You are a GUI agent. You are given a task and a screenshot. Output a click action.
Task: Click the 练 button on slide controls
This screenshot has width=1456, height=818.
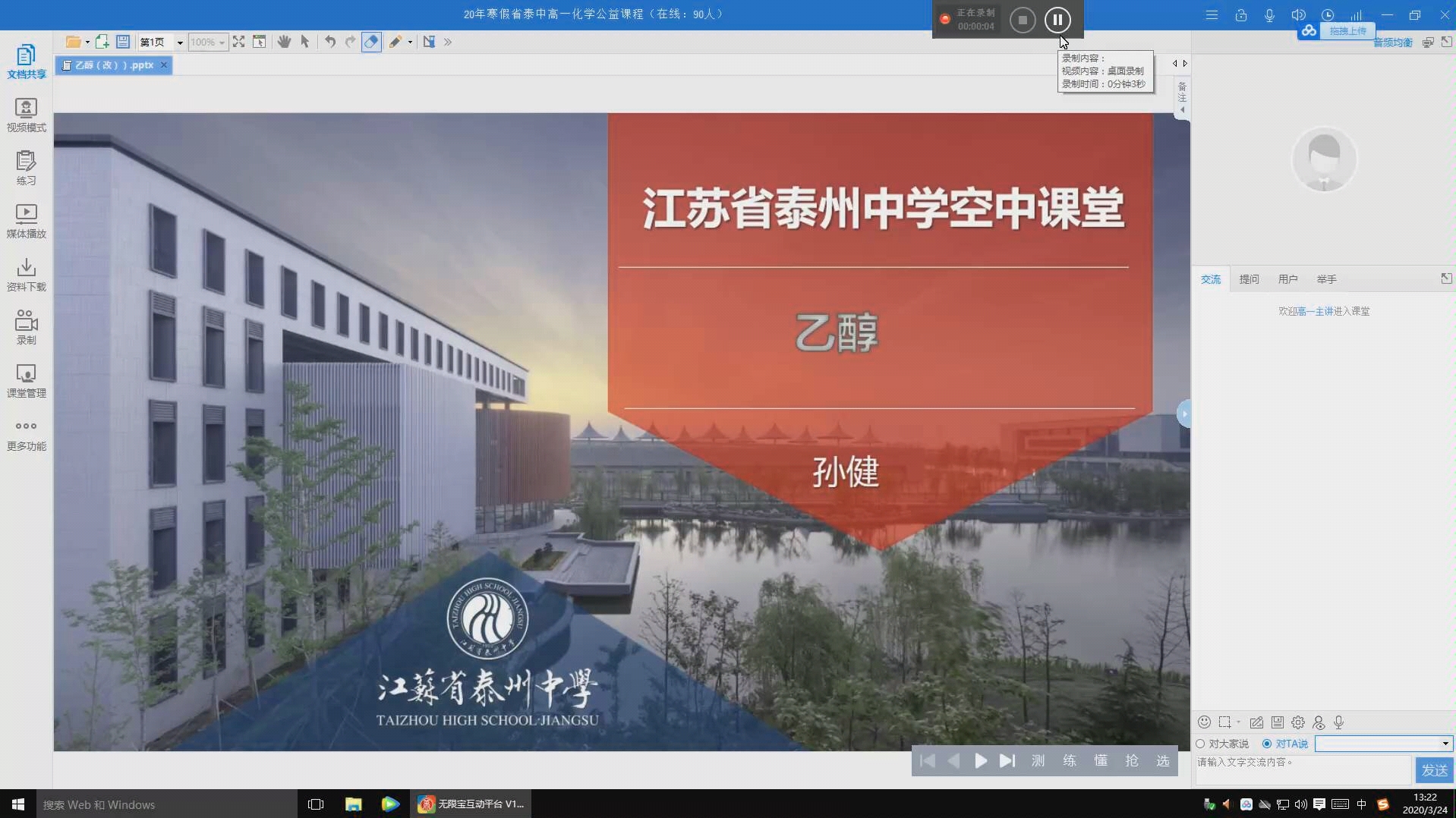[1070, 760]
